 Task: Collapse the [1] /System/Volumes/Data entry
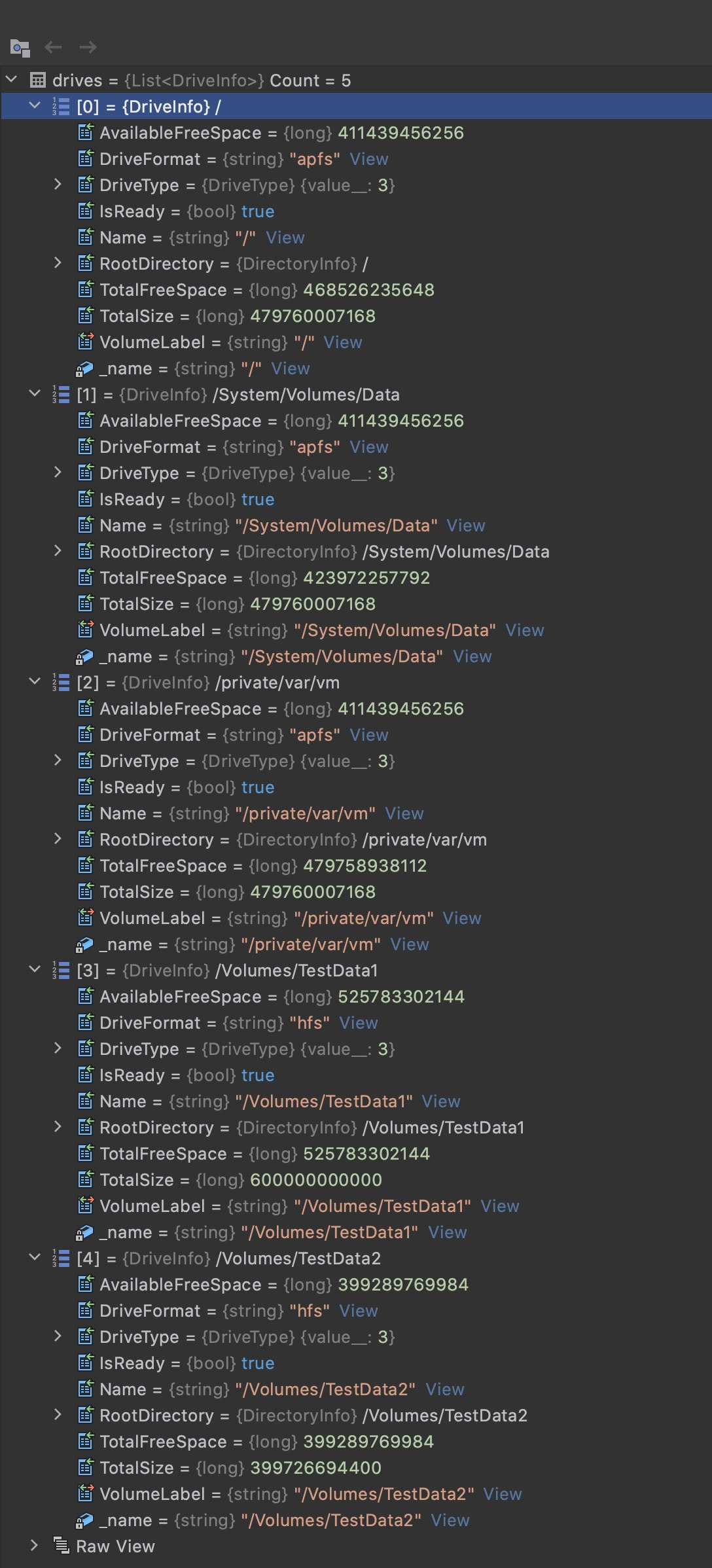click(x=35, y=394)
